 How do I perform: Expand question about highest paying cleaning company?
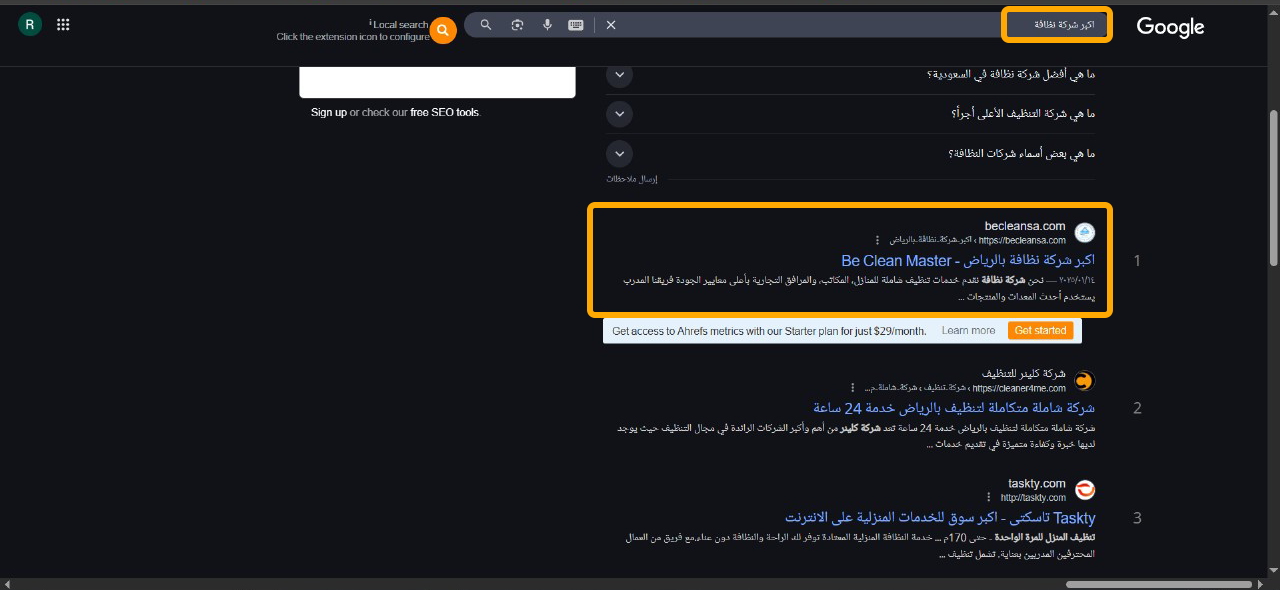620,114
